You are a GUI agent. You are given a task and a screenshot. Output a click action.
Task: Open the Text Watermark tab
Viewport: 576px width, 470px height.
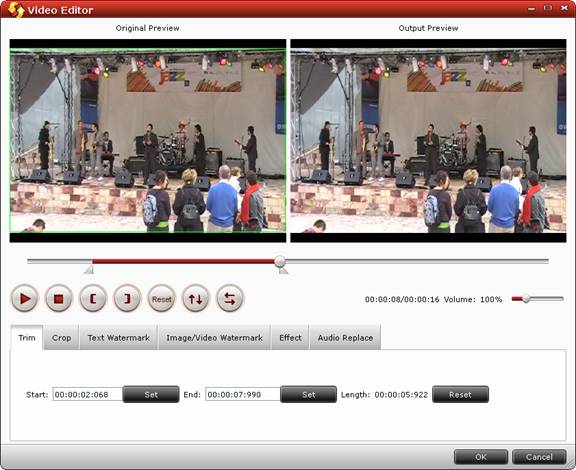119,337
